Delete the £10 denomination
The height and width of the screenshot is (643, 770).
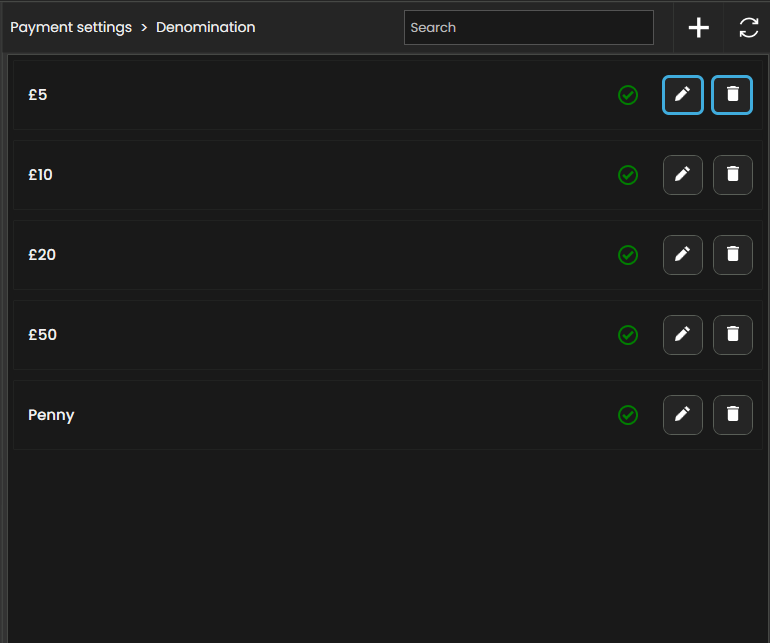[x=732, y=175]
